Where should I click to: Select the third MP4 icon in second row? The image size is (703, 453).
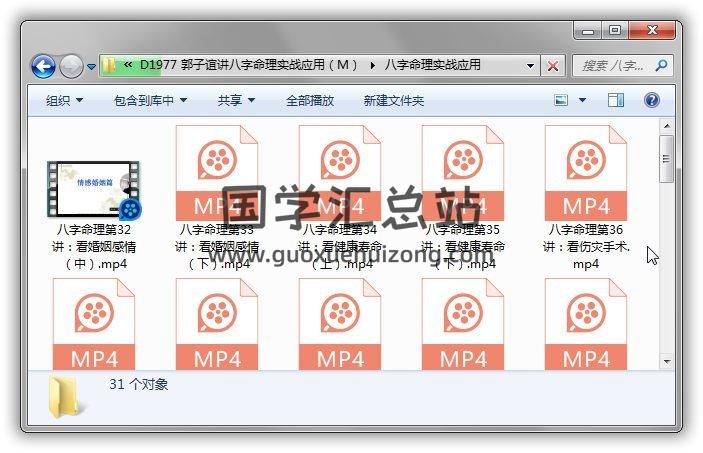tap(340, 324)
